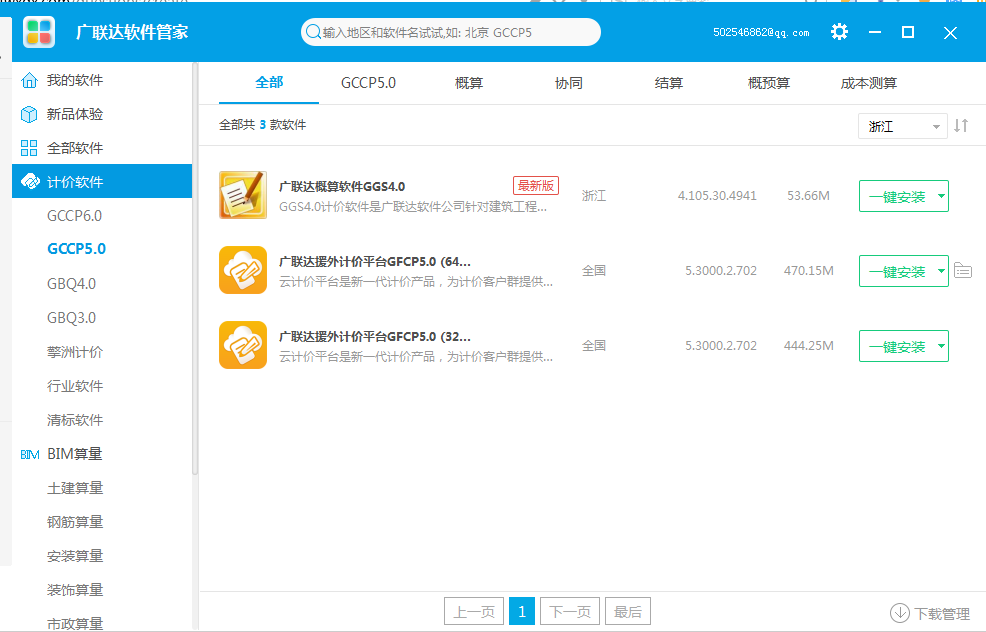
Task: Select 钢筋算量 in sidebar
Action: click(75, 522)
